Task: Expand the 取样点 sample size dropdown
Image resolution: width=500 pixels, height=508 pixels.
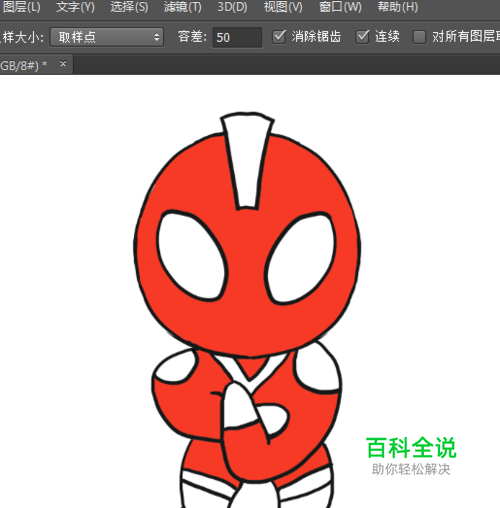Action: [x=107, y=37]
